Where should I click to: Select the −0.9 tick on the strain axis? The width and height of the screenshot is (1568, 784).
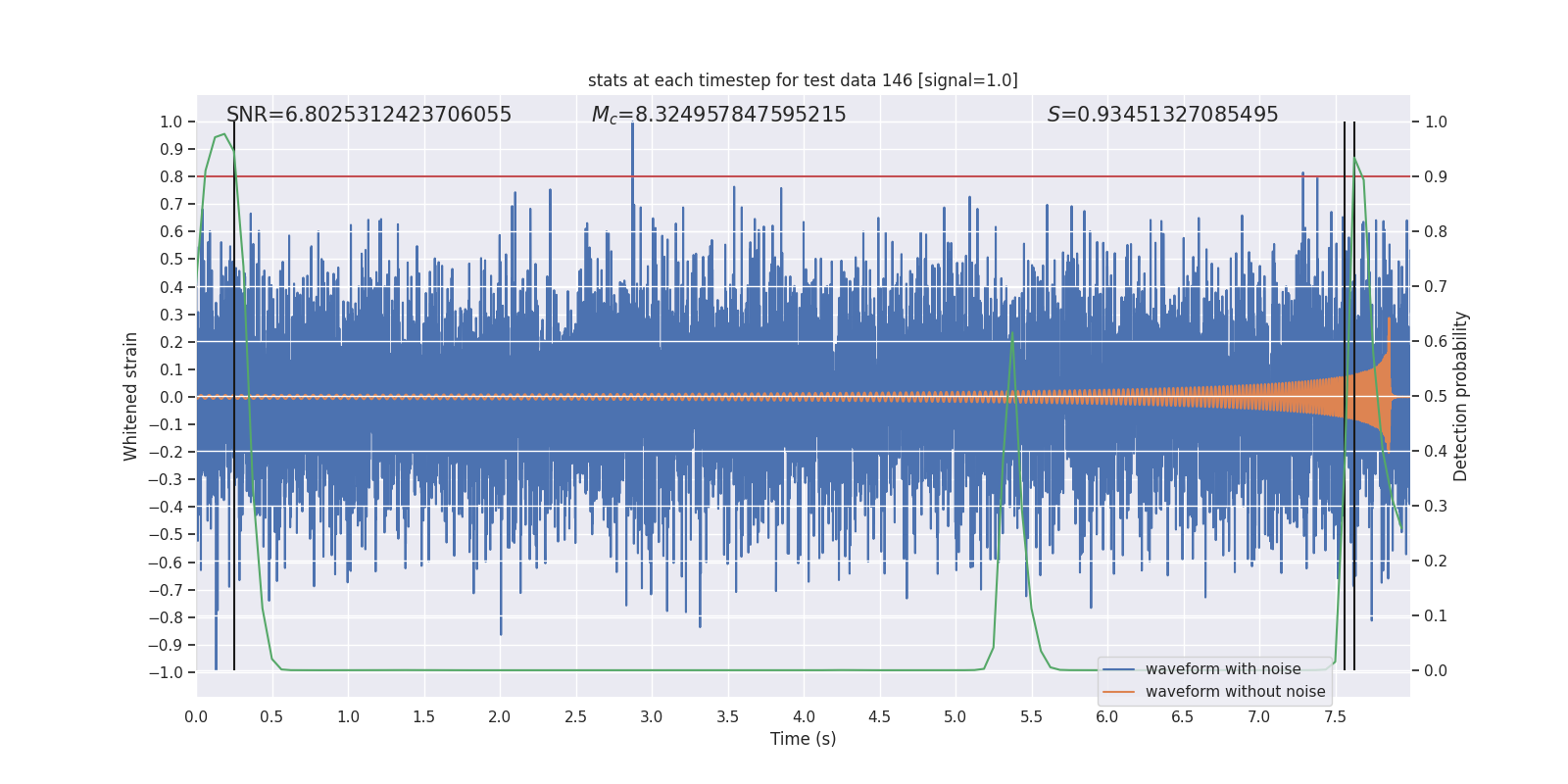point(166,645)
